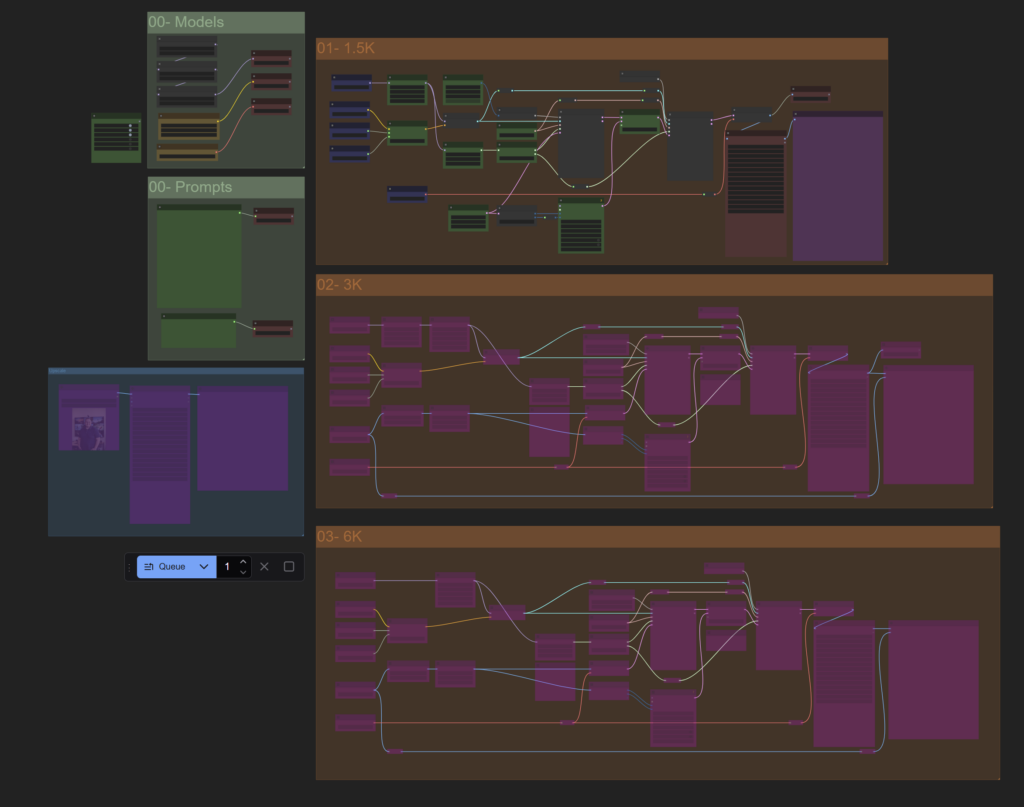Decrease the queue batch count

[243, 572]
